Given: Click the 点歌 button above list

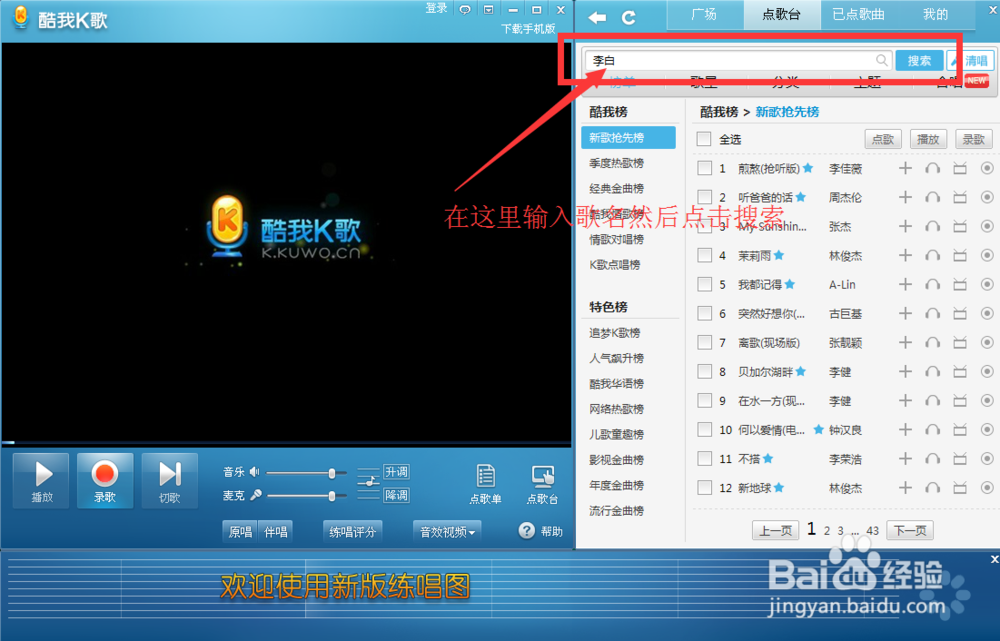Looking at the screenshot, I should click(x=883, y=139).
